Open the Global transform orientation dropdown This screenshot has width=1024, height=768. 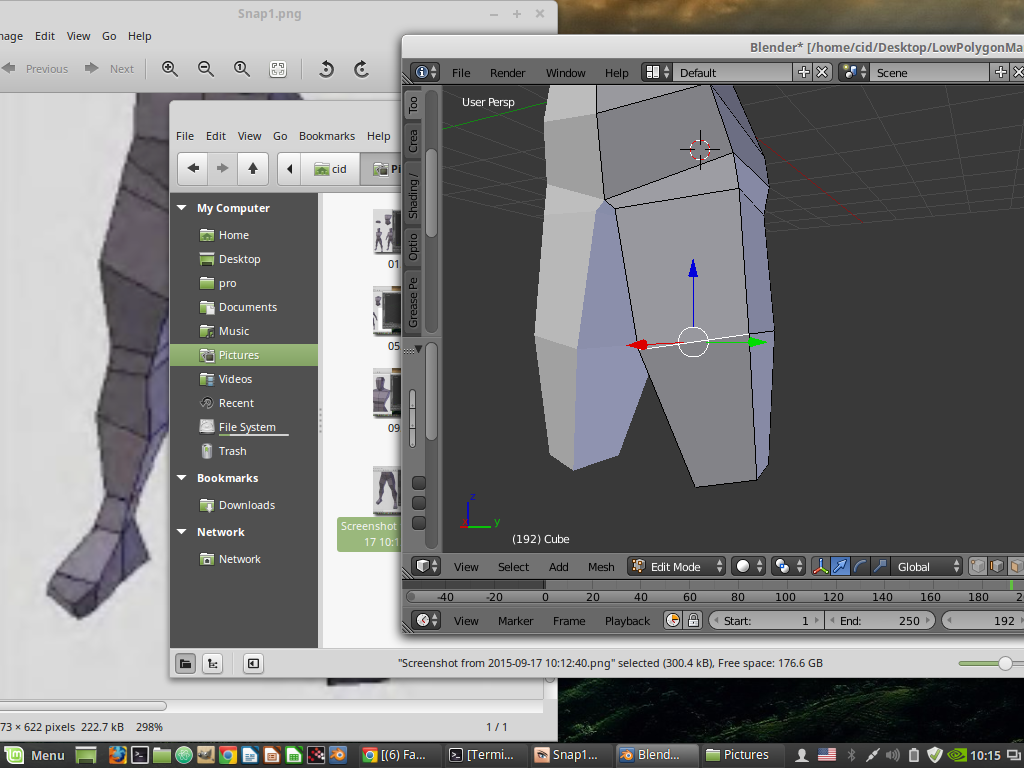[927, 566]
